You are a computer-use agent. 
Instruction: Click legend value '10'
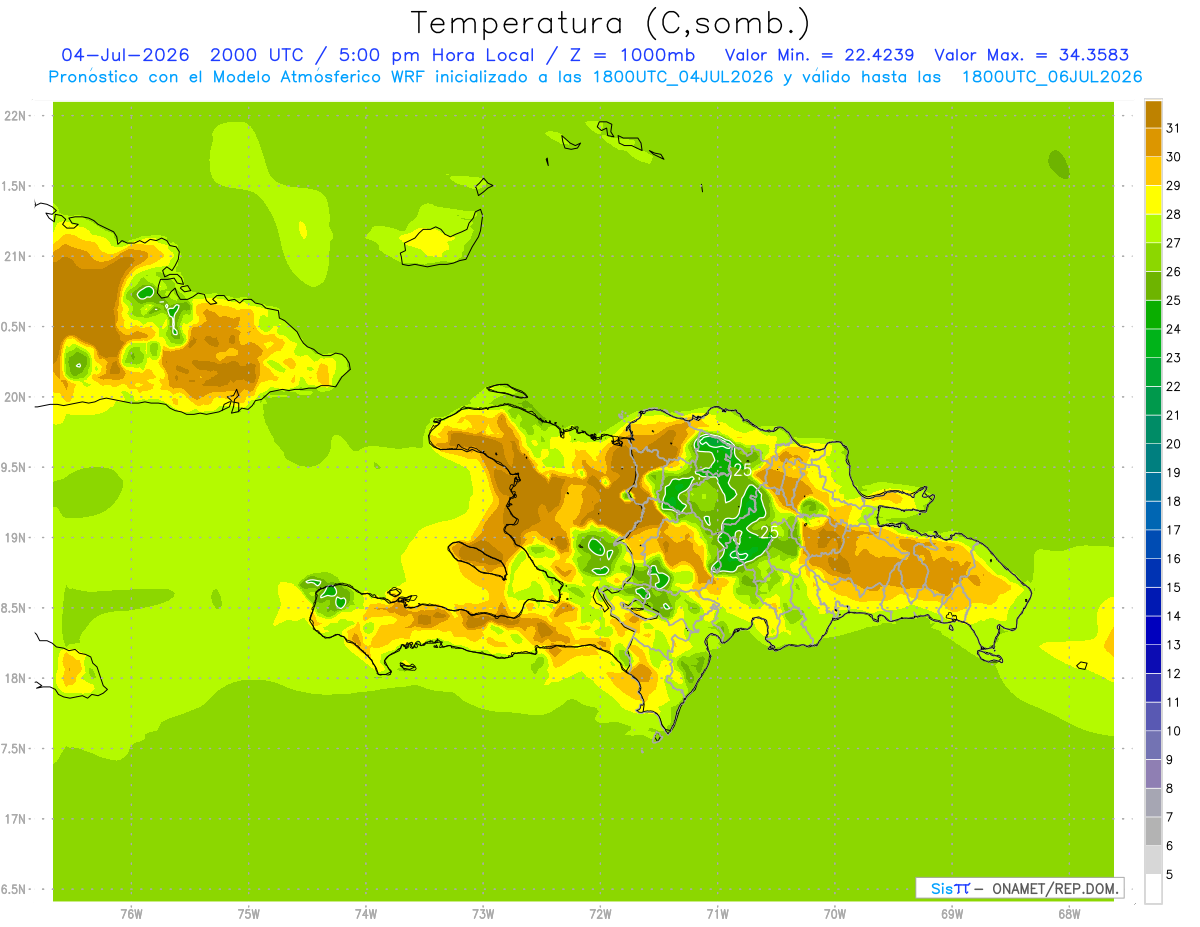(x=1174, y=731)
